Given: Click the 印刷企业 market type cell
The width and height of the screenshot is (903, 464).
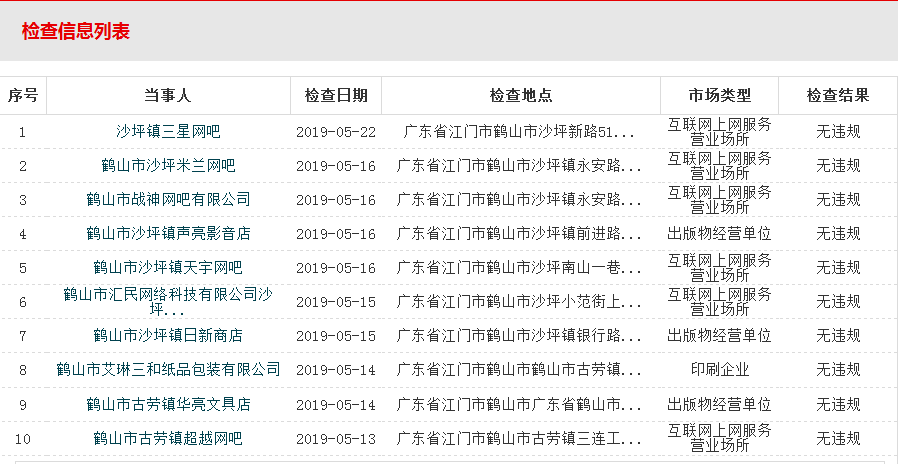Looking at the screenshot, I should click(x=719, y=369).
